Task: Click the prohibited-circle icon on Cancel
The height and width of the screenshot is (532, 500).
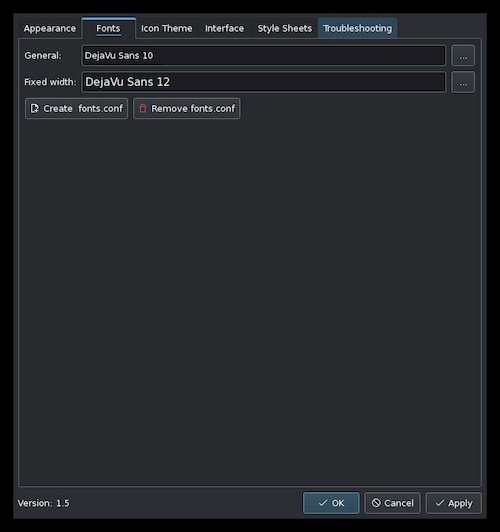Action: [x=376, y=503]
